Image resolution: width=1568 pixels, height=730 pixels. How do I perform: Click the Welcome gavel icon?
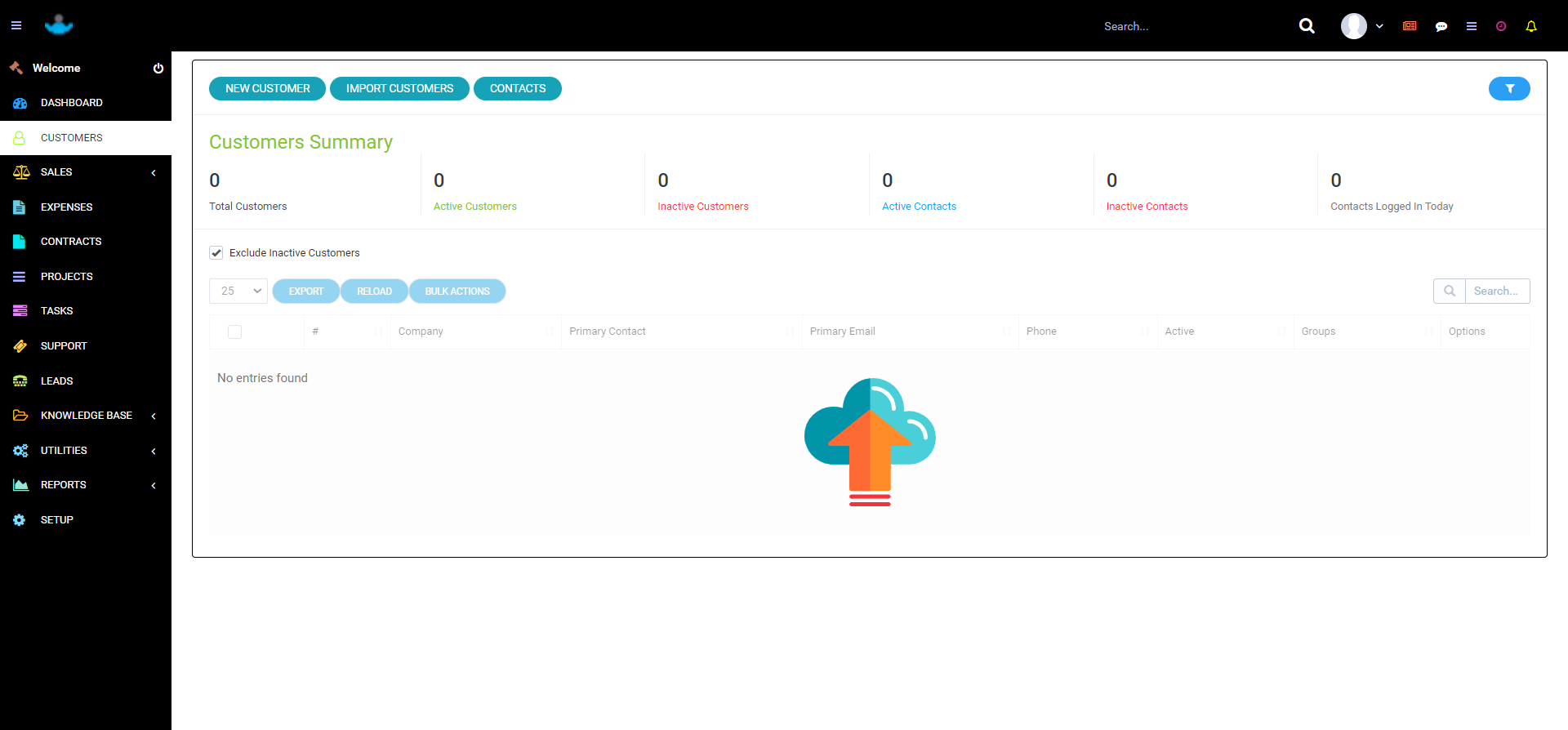16,68
